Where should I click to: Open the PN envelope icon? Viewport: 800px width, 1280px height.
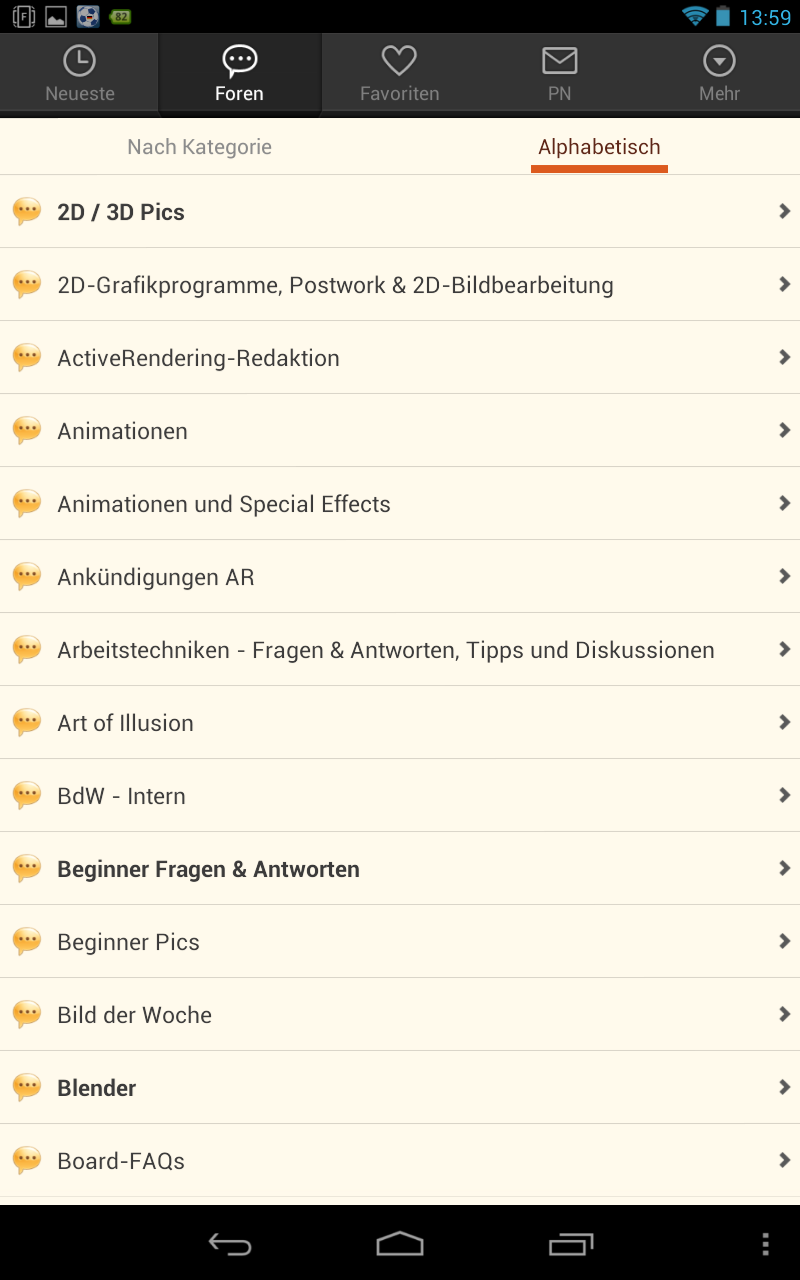point(559,61)
